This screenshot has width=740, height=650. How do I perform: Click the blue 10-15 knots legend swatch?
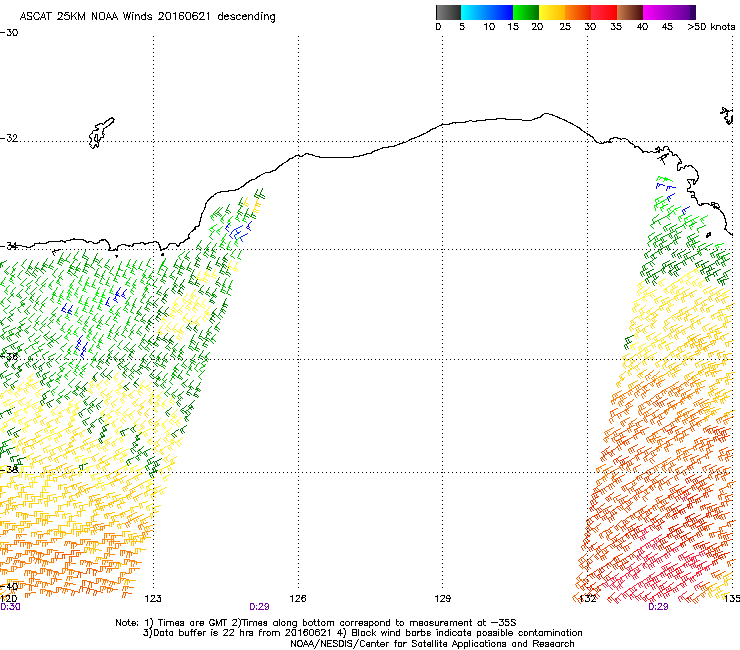point(500,12)
